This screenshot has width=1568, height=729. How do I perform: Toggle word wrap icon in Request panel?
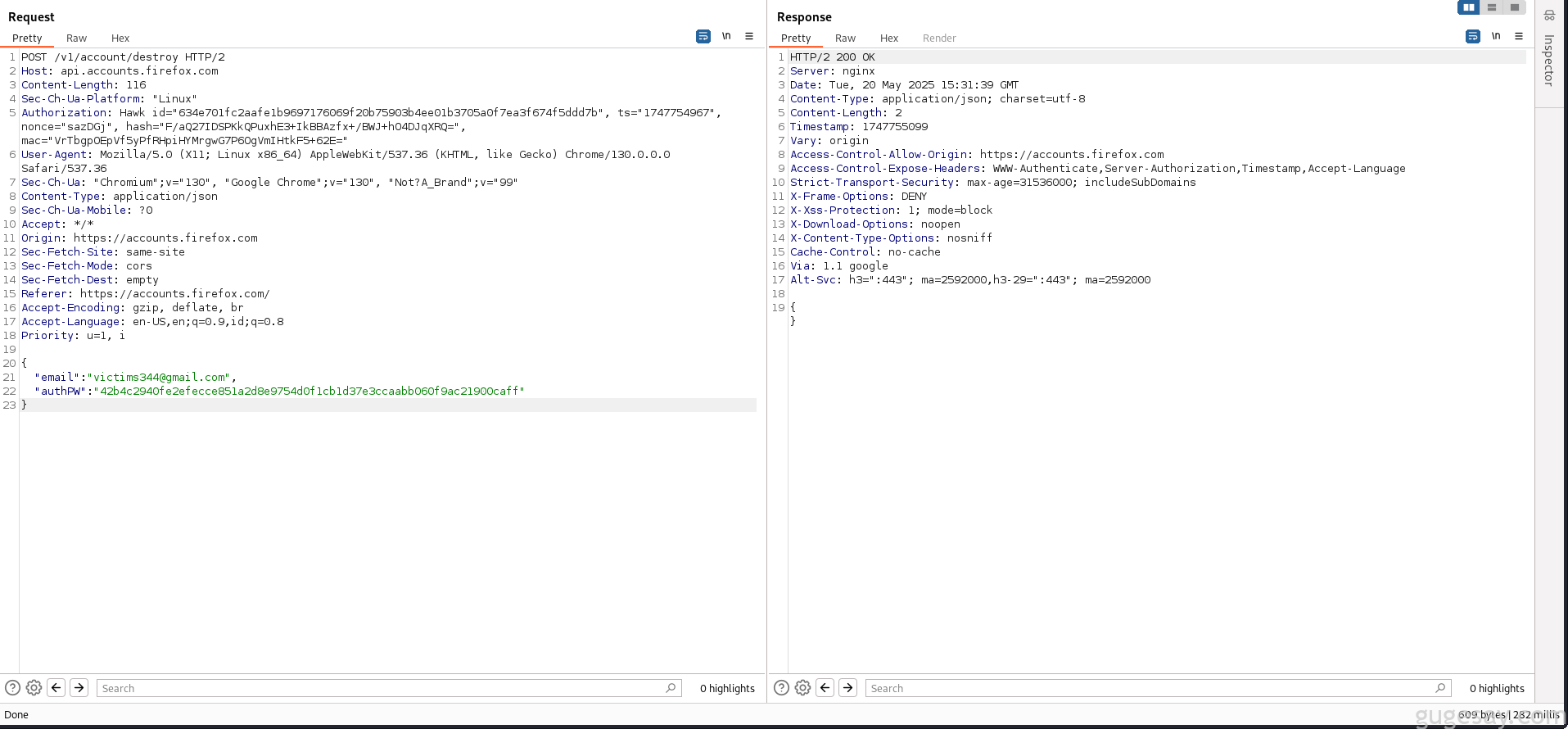click(x=703, y=36)
